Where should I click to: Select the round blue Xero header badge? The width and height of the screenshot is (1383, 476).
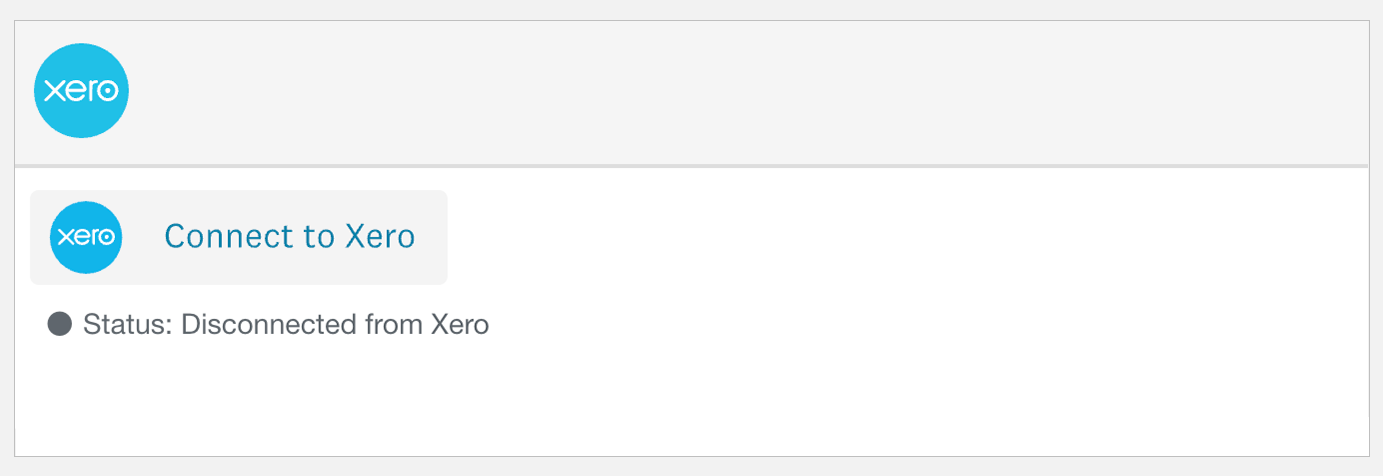coord(81,90)
